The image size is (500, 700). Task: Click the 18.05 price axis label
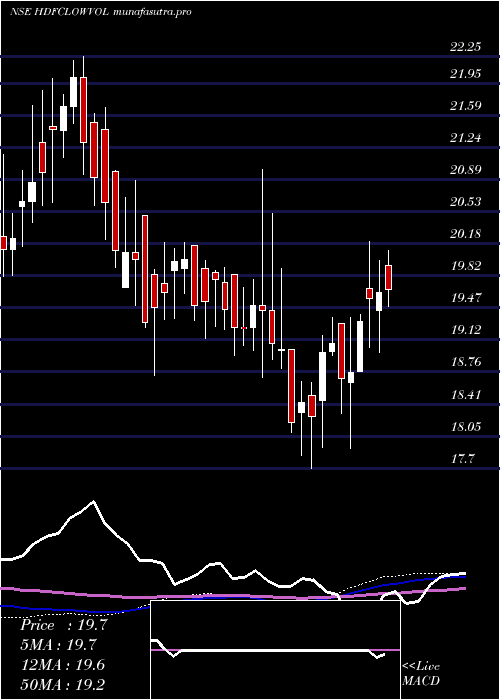[466, 427]
